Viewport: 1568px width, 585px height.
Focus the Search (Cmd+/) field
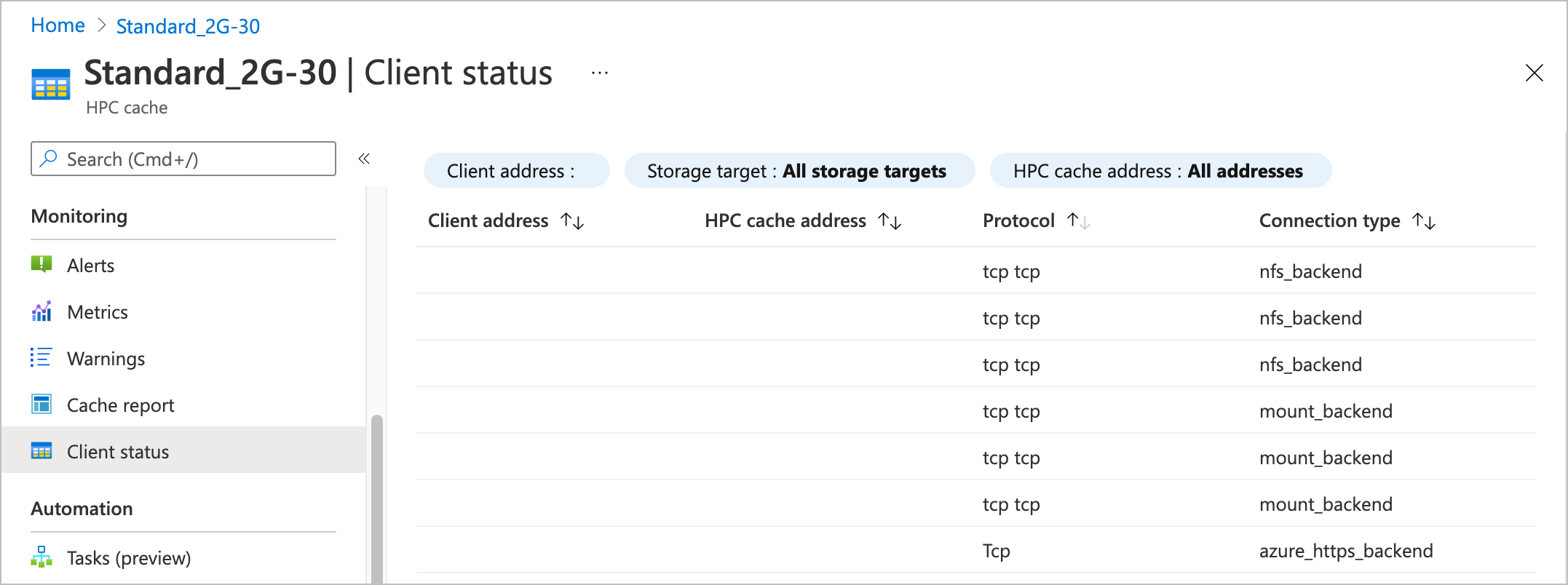tap(183, 159)
